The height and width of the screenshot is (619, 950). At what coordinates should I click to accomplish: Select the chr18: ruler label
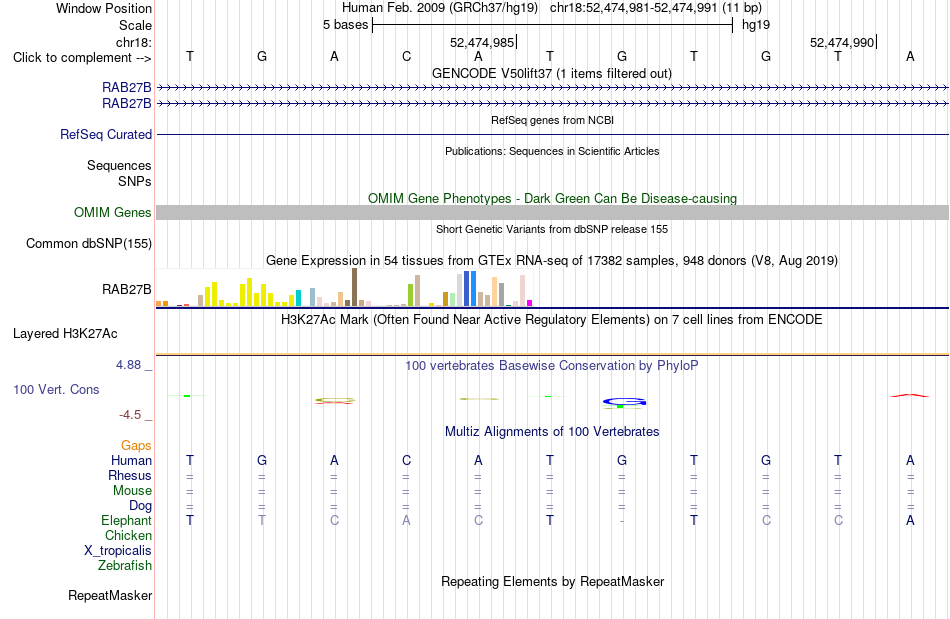click(133, 42)
